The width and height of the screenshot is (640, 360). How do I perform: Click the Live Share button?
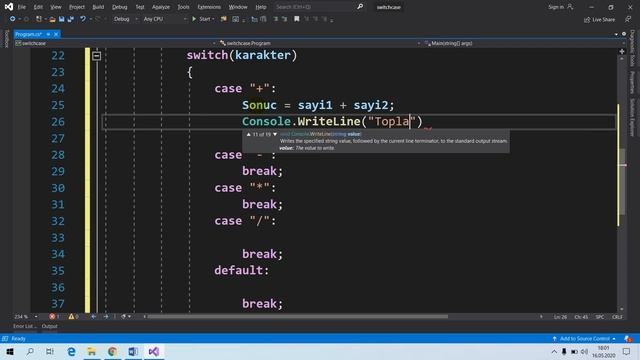600,20
